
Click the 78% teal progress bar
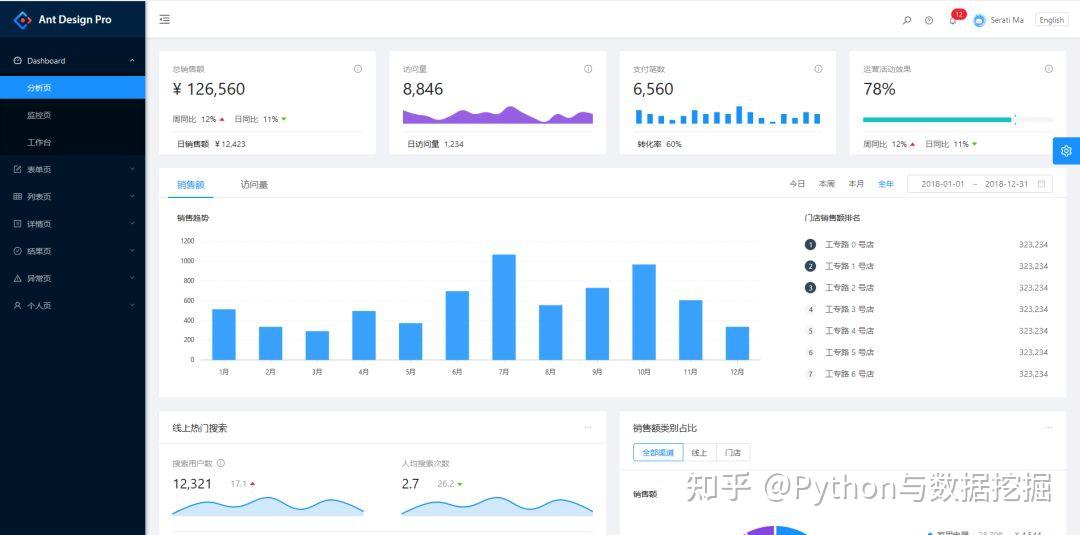pos(937,120)
